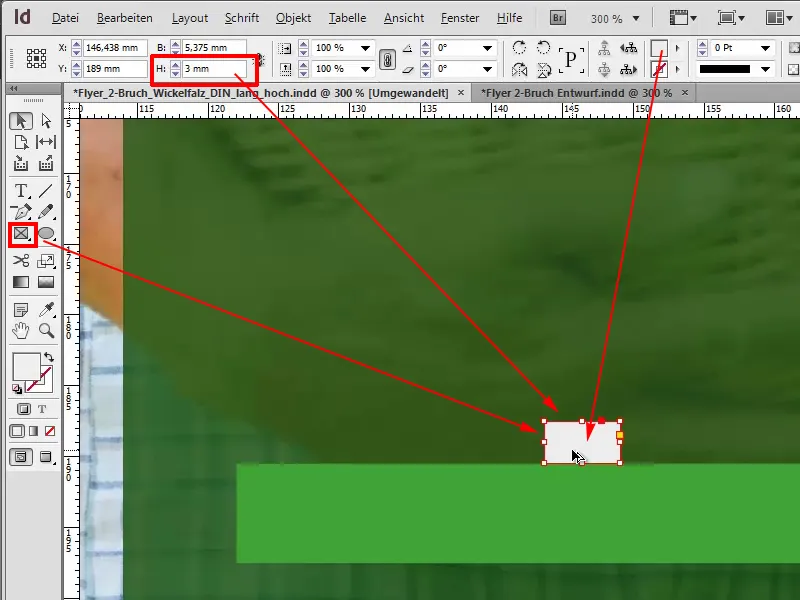
Task: Toggle formatting affects container button
Action: click(x=23, y=409)
